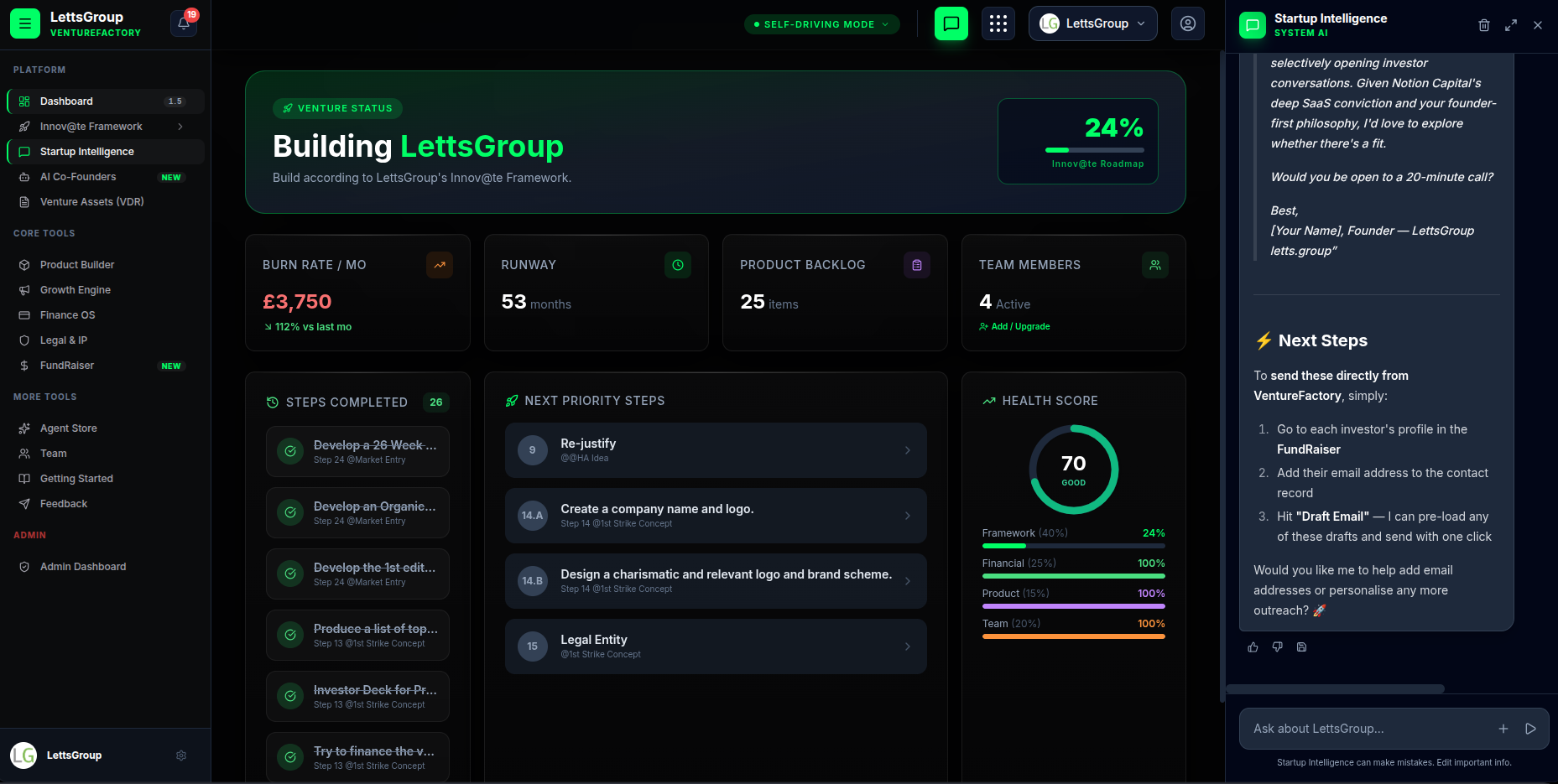Open Admin Dashboard

tap(106, 567)
